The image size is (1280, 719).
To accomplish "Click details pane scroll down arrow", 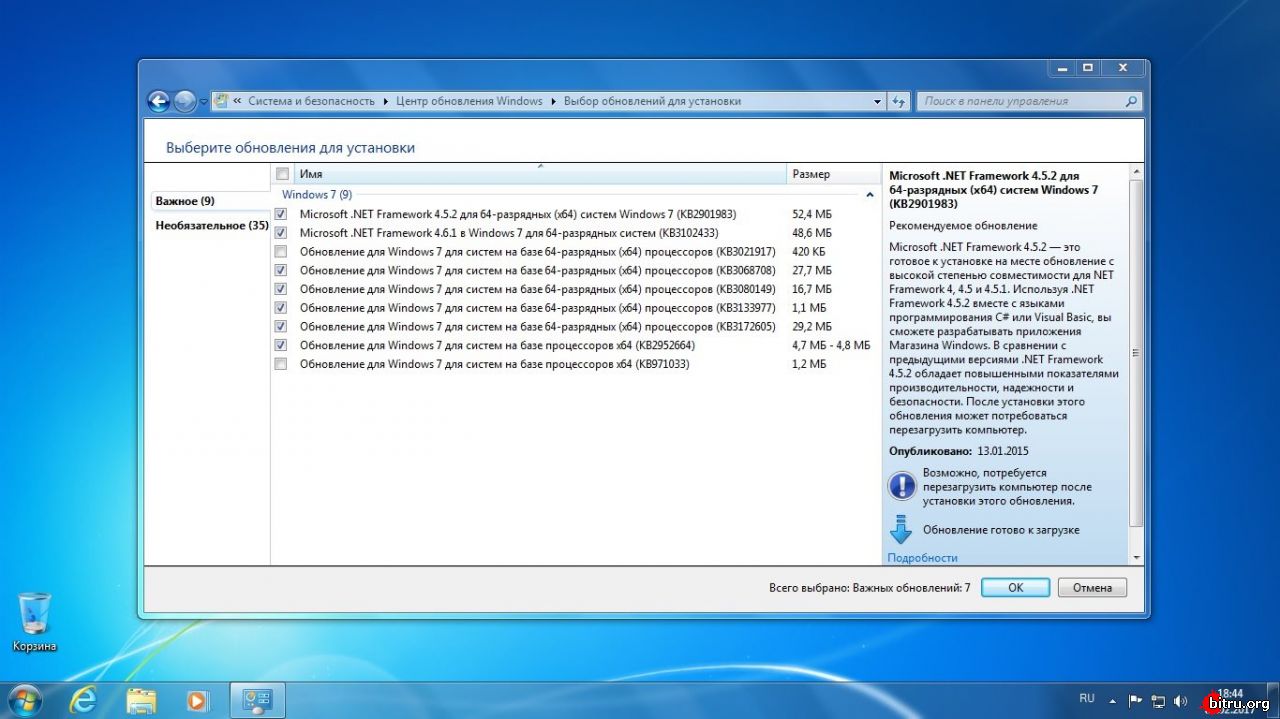I will click(x=1136, y=557).
